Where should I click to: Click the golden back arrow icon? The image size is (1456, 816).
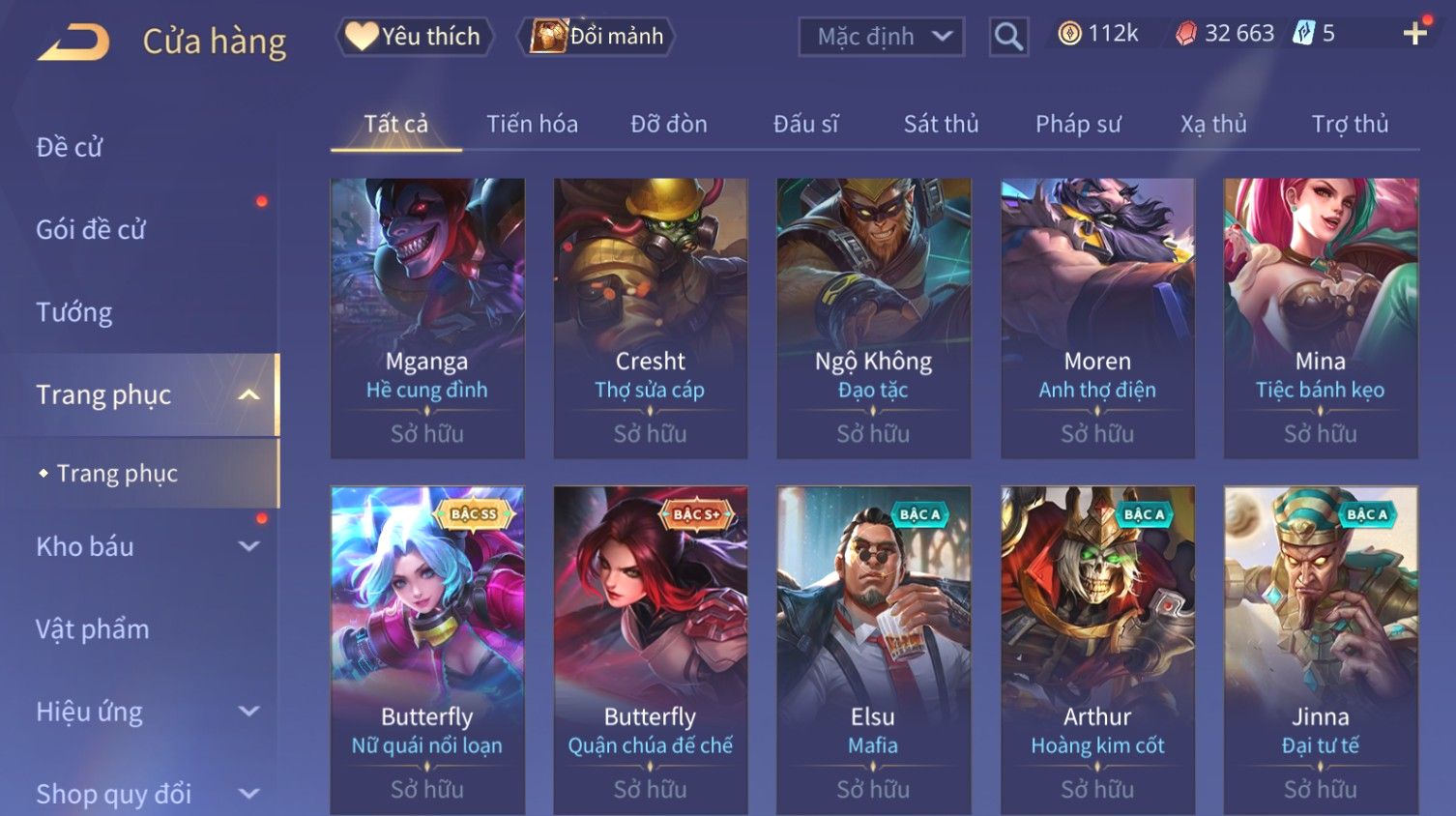73,43
